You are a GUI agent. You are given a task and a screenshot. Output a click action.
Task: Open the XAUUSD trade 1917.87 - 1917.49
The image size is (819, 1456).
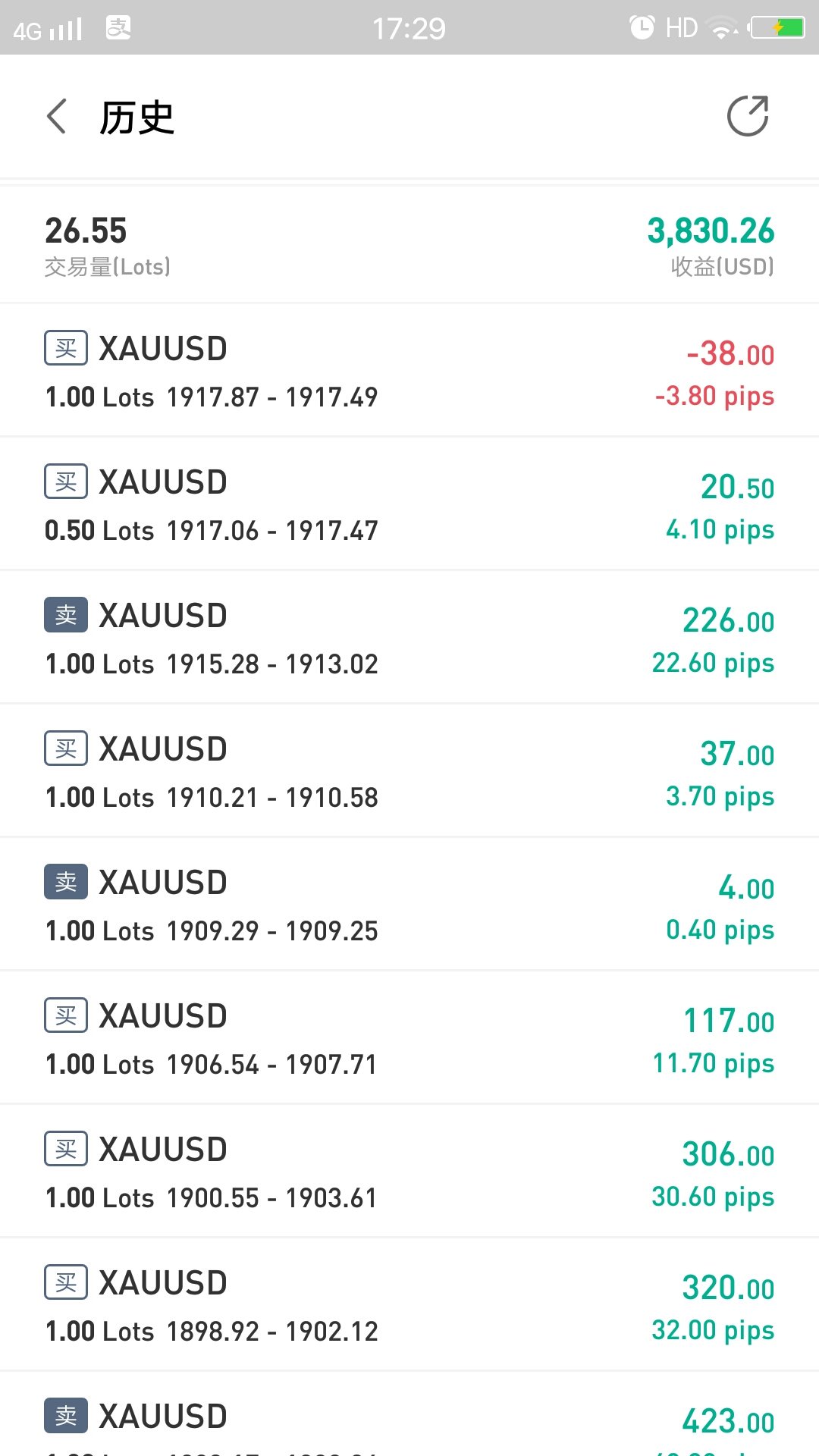[x=409, y=370]
